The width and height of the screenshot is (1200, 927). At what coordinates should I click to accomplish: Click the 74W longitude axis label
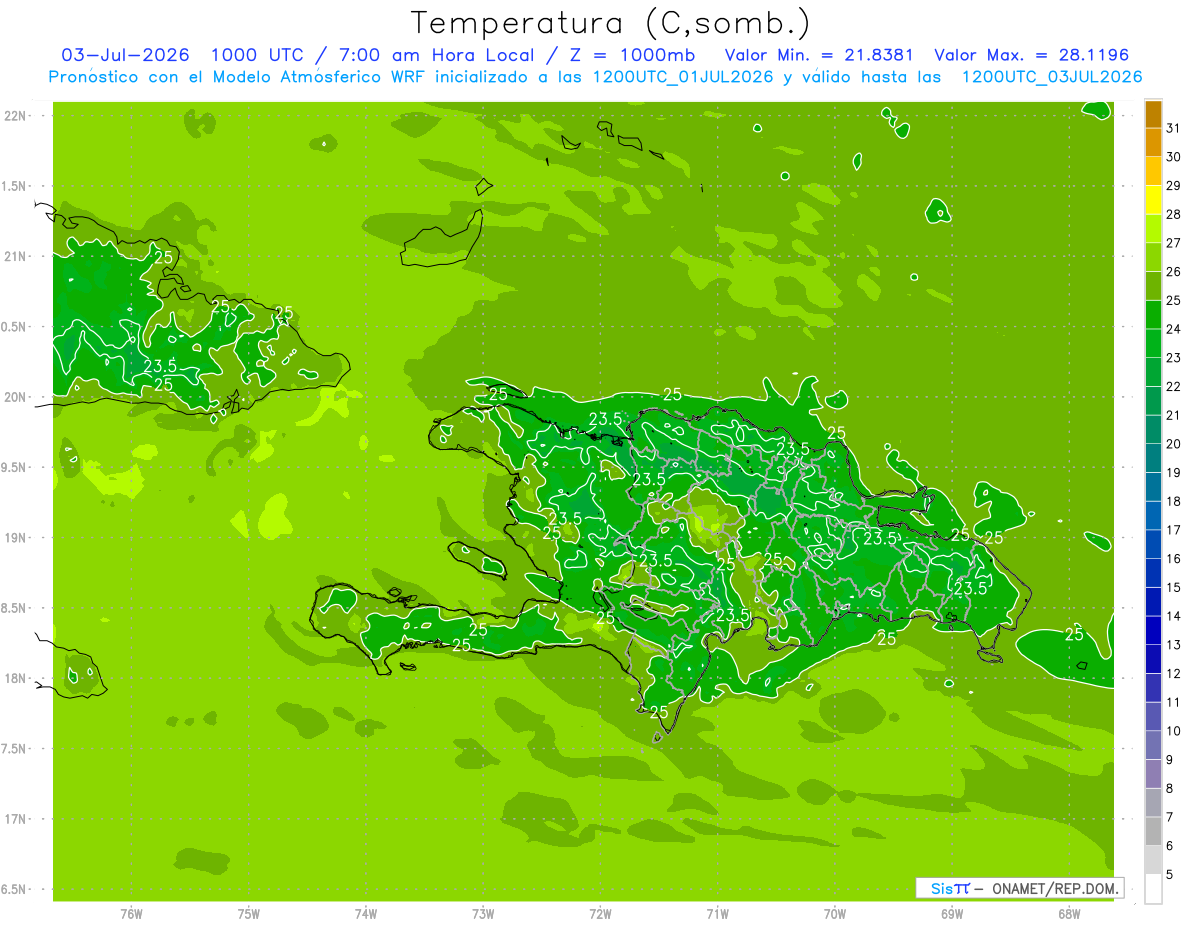tap(366, 914)
